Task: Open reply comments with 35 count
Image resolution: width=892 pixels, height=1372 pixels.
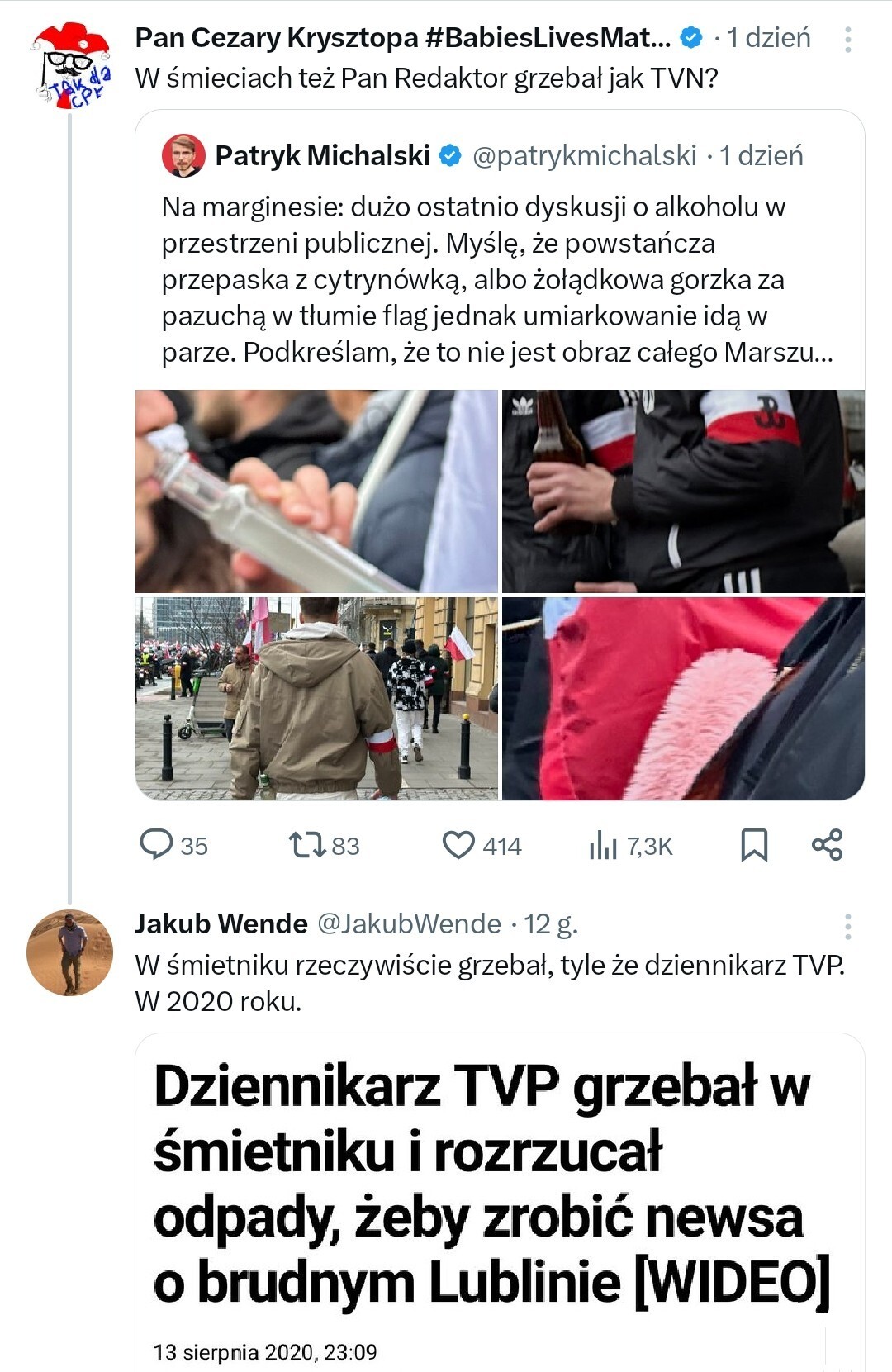Action: pos(173,846)
